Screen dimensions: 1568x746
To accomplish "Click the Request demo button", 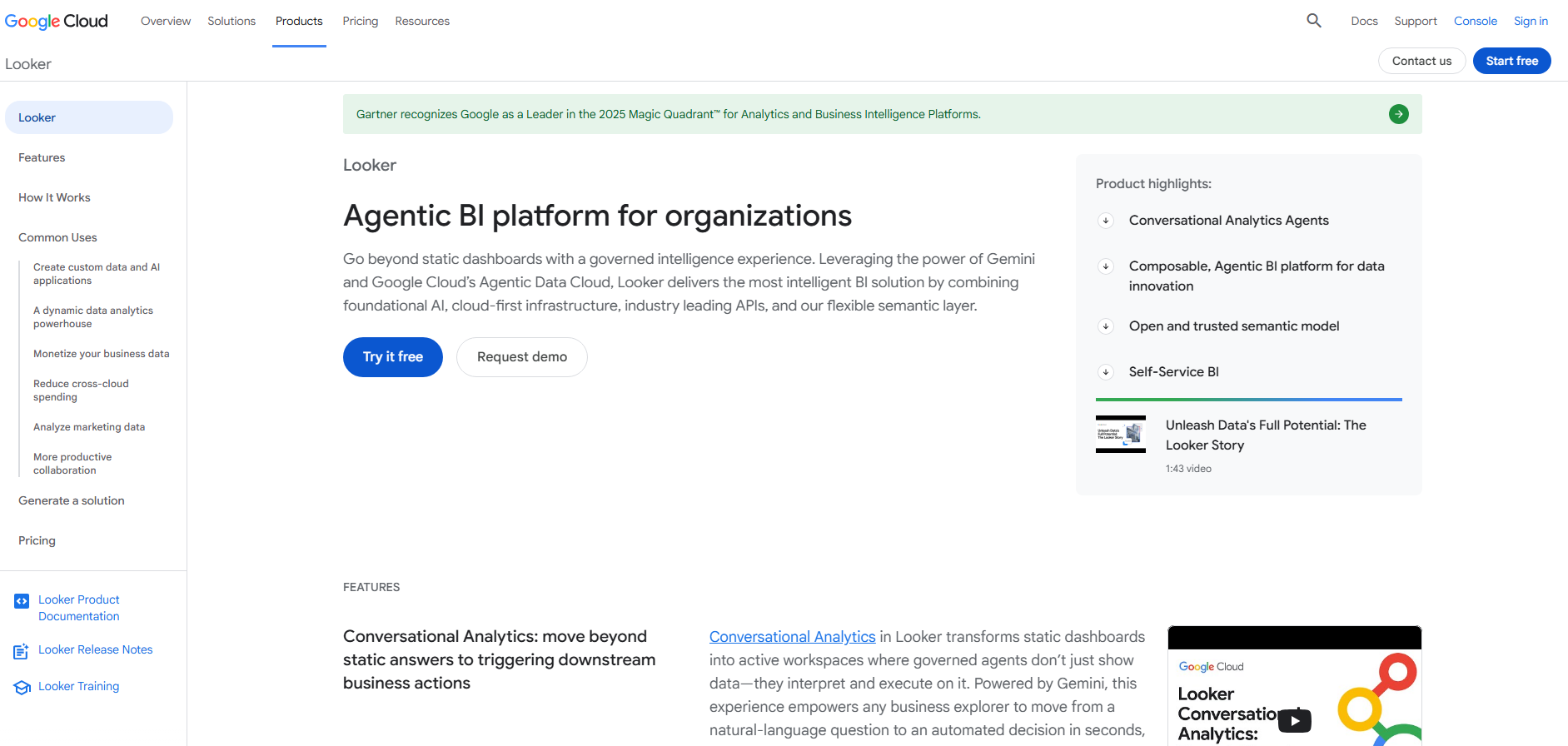I will 522,357.
